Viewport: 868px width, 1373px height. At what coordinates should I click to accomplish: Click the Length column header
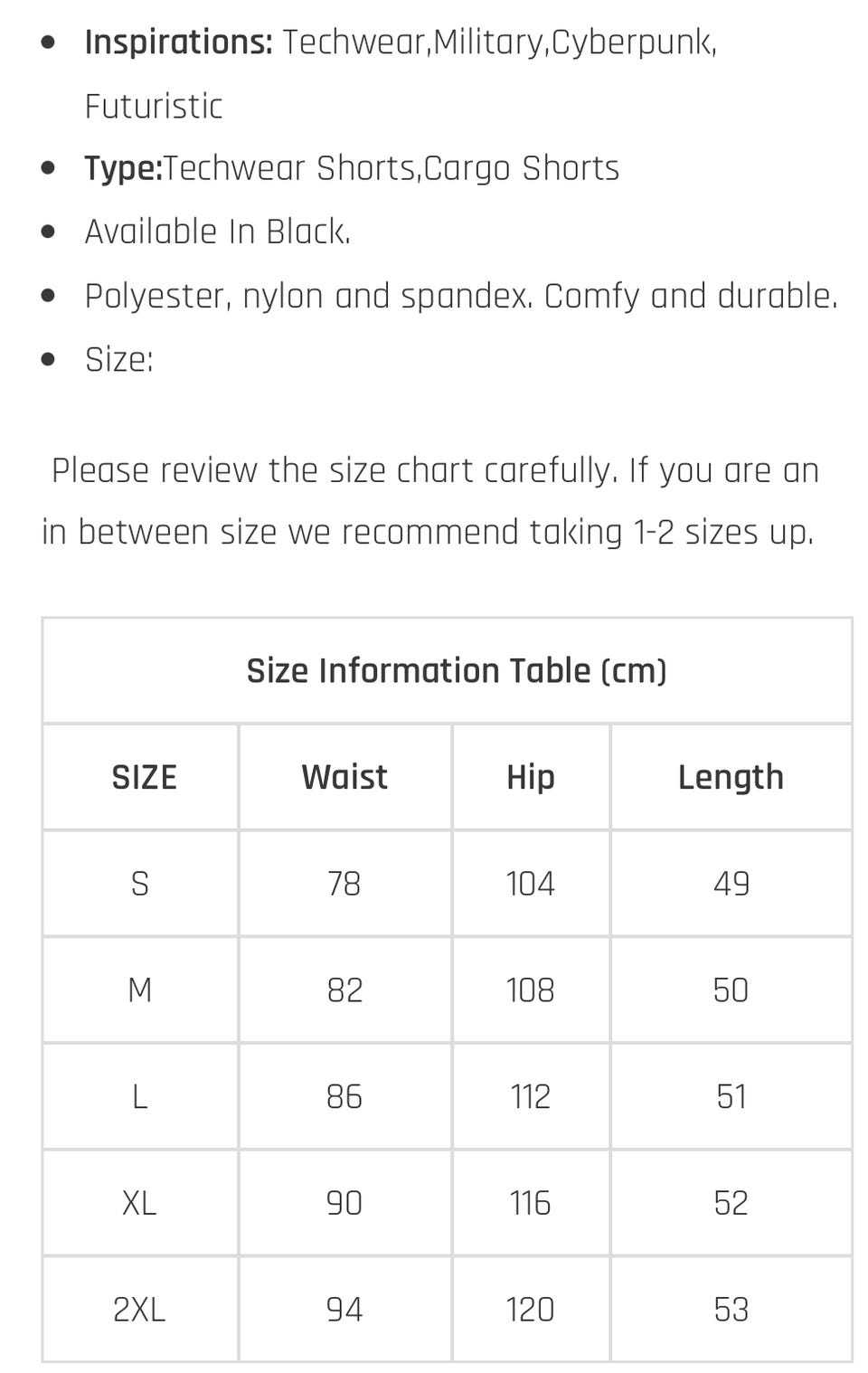coord(731,778)
